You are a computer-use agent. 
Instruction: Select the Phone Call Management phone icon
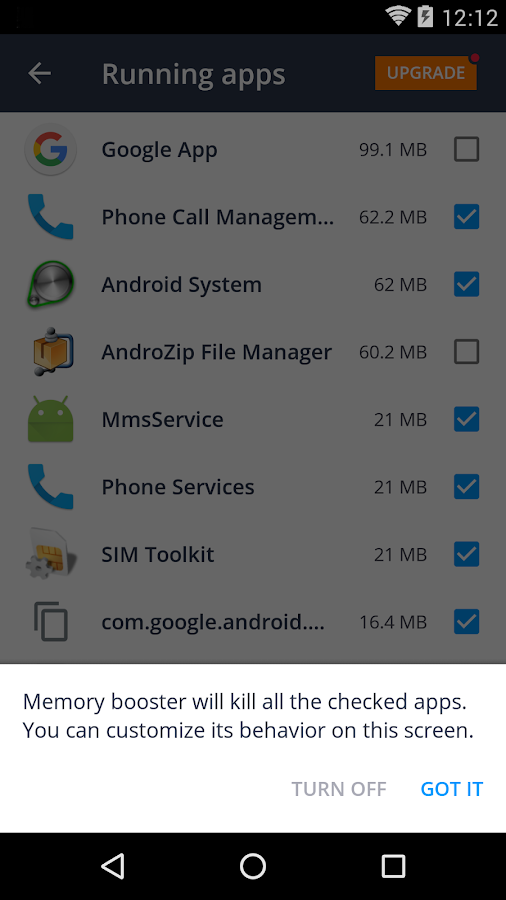(x=50, y=217)
